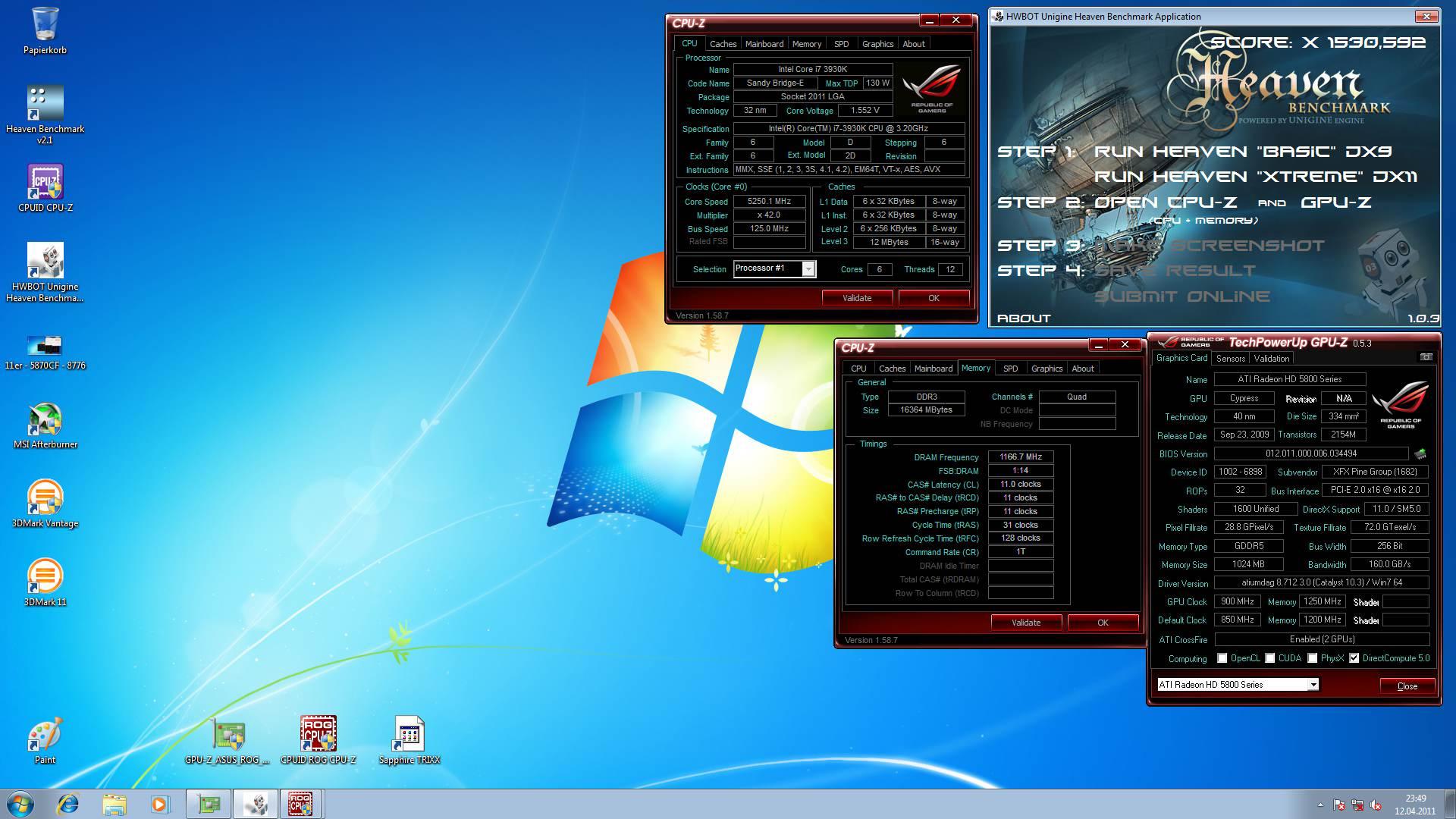Click the BIOS save chip icon in GPU-Z

1420,453
